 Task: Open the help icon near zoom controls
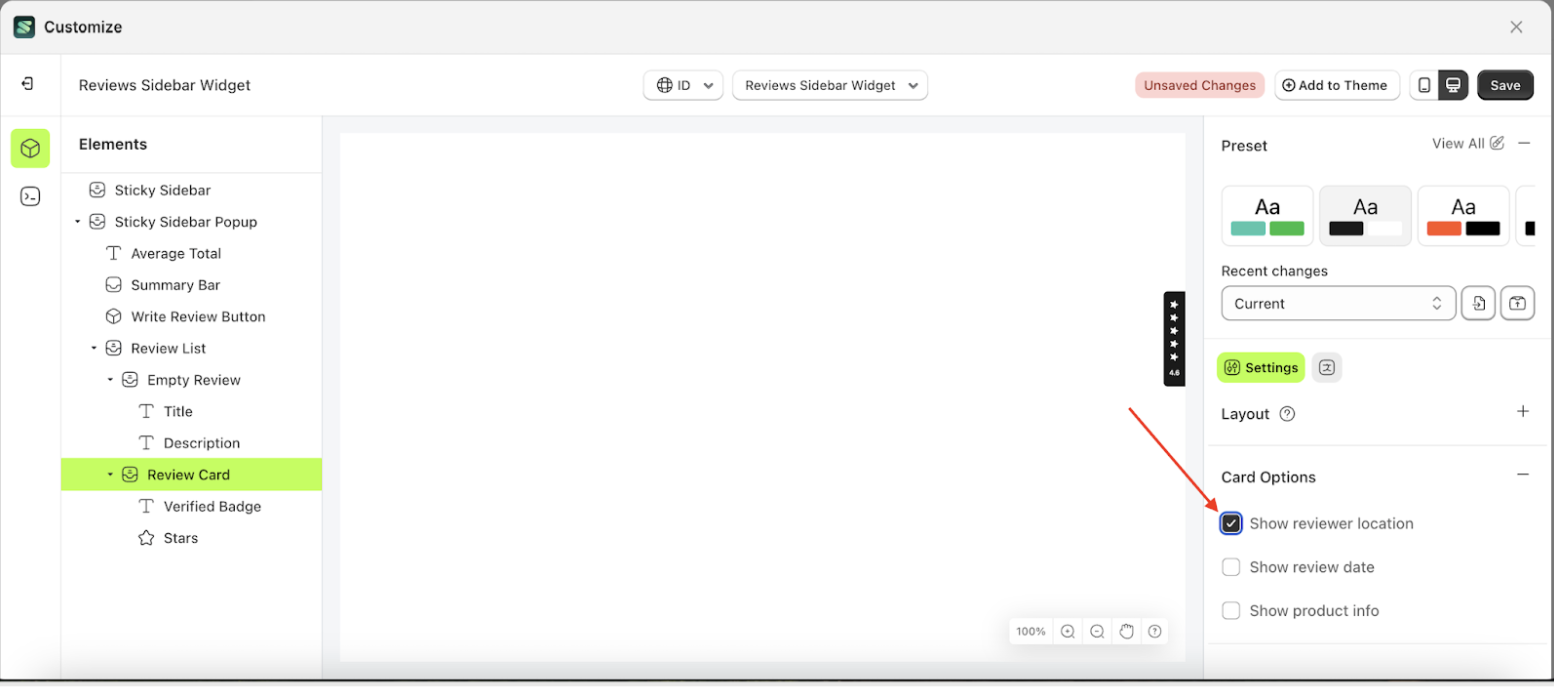(1155, 631)
